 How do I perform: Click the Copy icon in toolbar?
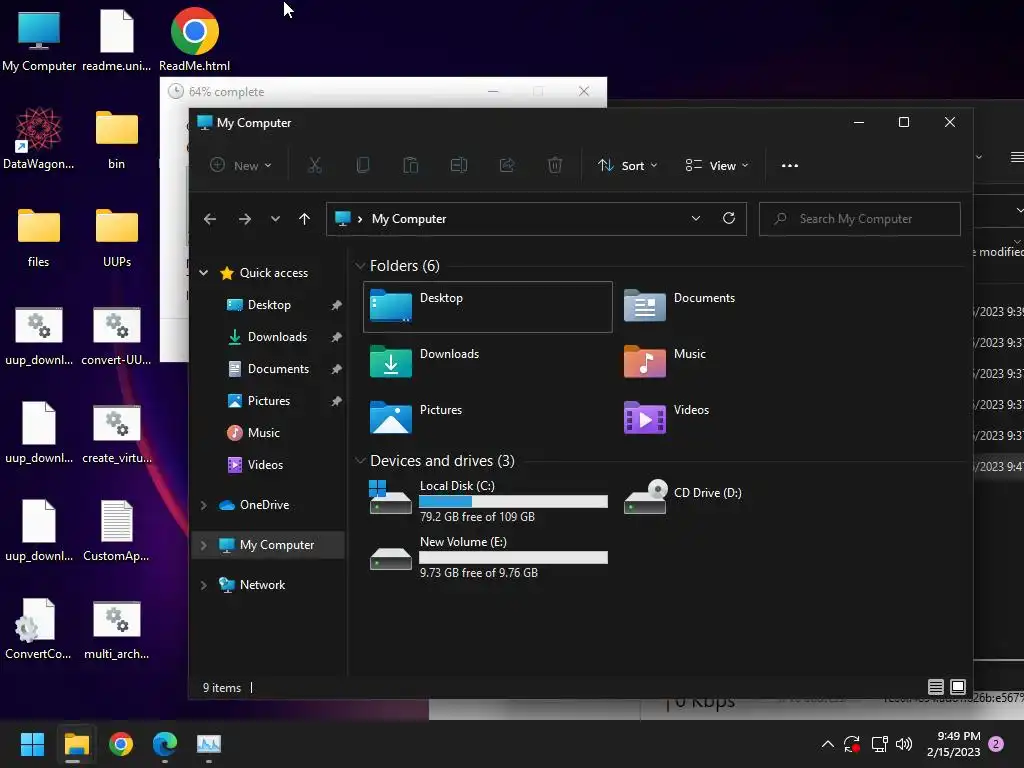[x=362, y=165]
